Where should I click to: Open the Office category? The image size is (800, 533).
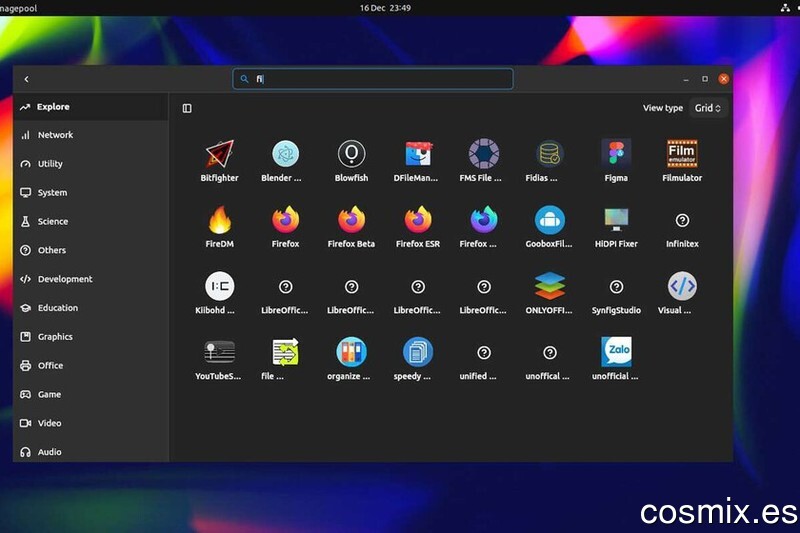91,366
